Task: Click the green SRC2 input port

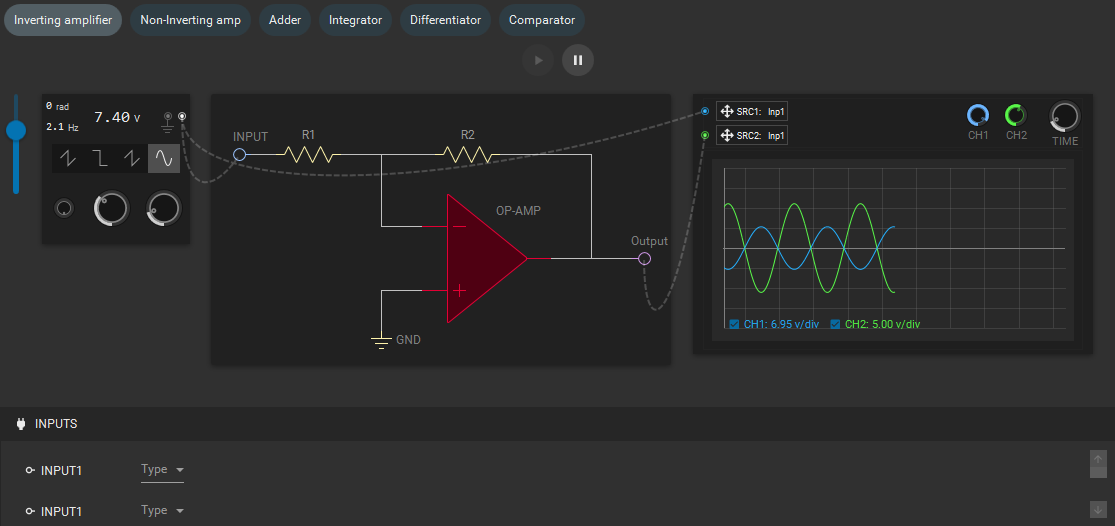Action: (x=705, y=135)
